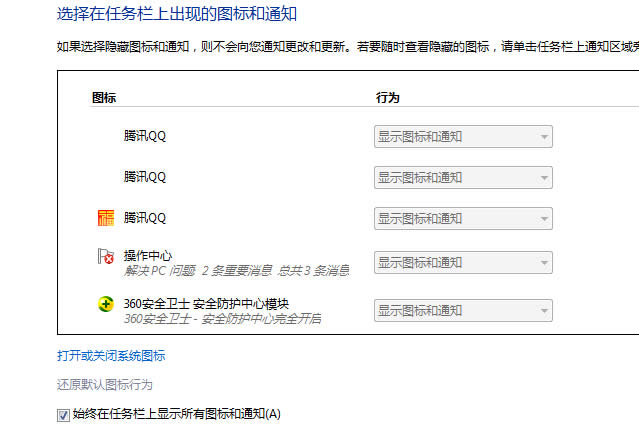Select the first 腾讯QQ entry name

coord(145,136)
